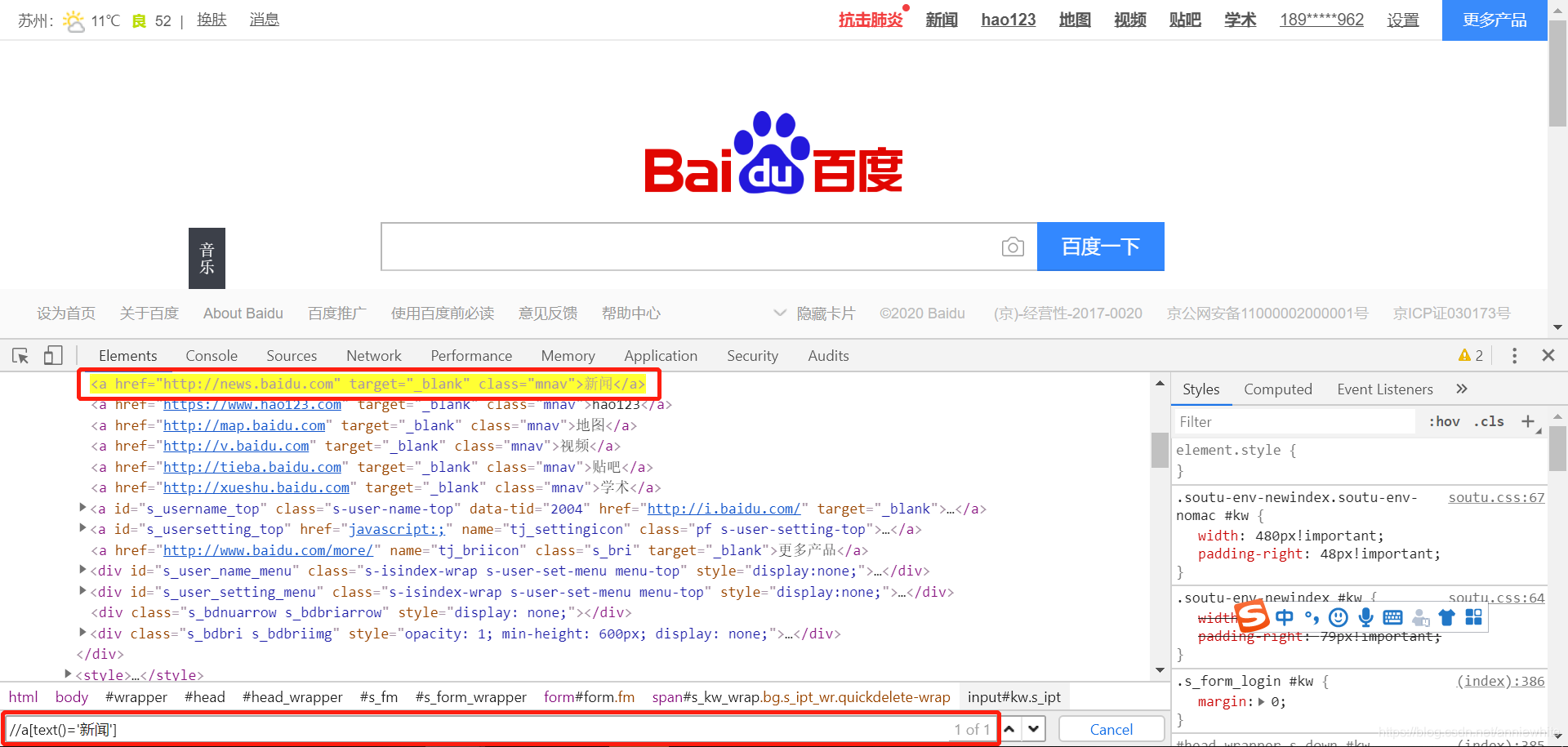Expand the style element node

coord(68,674)
